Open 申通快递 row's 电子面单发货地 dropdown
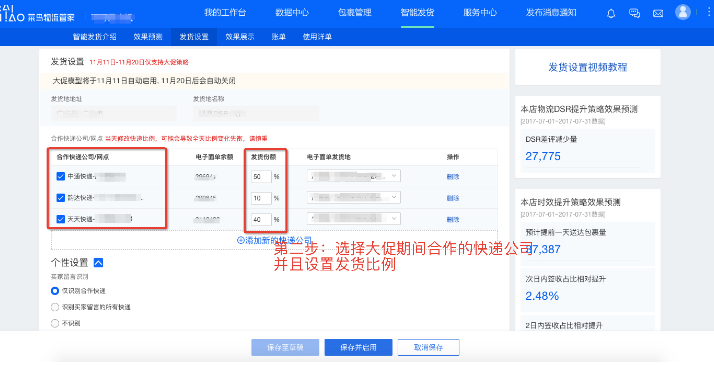714x365 pixels. tap(354, 176)
